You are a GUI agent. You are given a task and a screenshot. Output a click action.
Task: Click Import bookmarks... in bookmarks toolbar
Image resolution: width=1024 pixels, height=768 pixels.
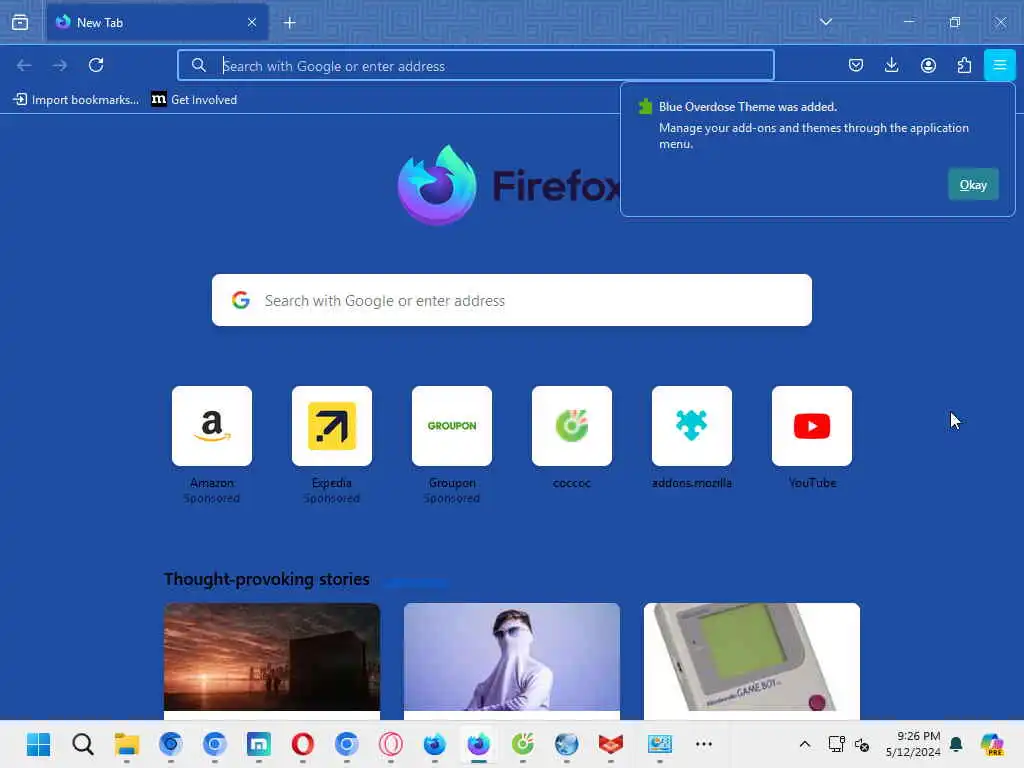pos(76,99)
